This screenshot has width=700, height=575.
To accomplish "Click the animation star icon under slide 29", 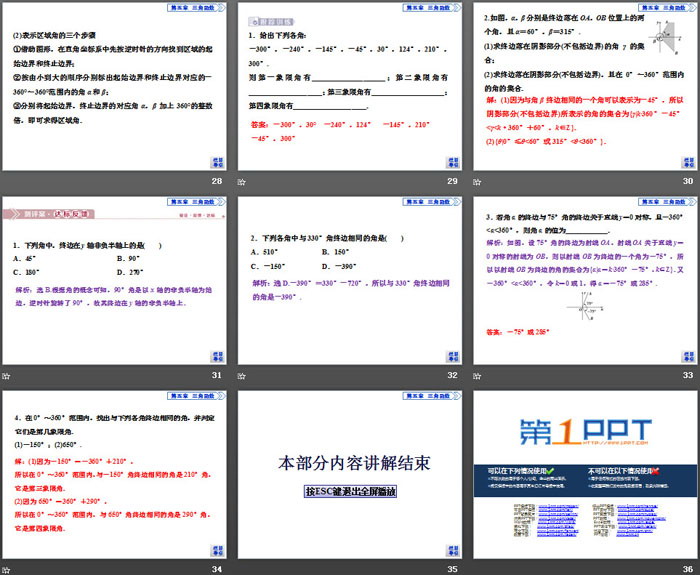I will tap(242, 182).
